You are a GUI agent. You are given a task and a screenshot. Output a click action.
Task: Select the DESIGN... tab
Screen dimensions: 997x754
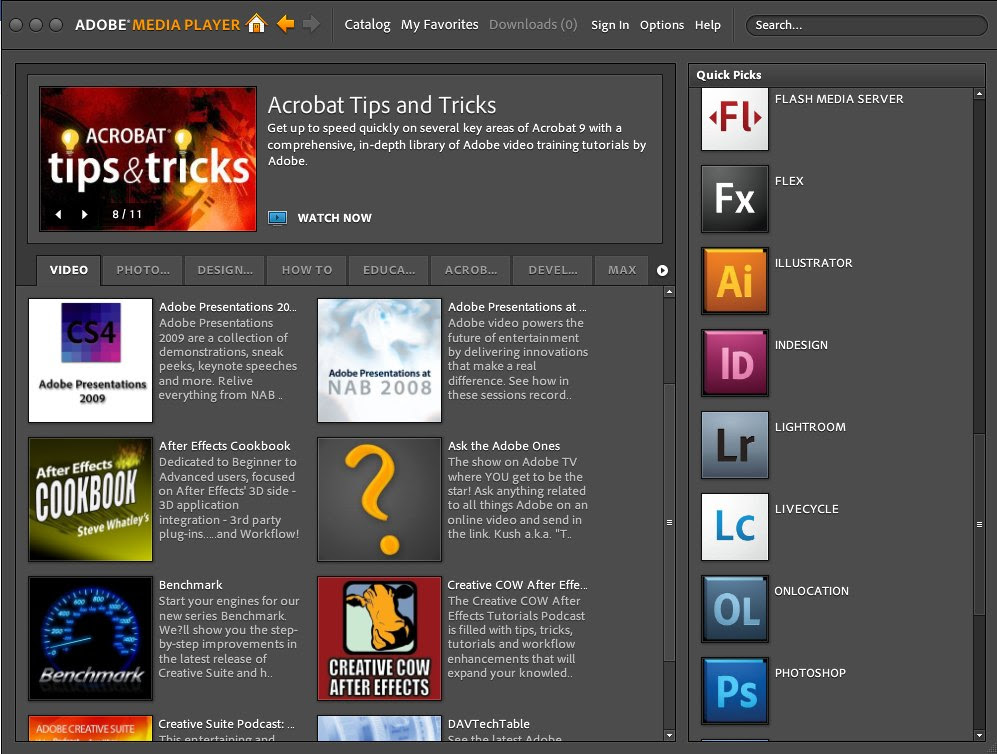click(225, 270)
